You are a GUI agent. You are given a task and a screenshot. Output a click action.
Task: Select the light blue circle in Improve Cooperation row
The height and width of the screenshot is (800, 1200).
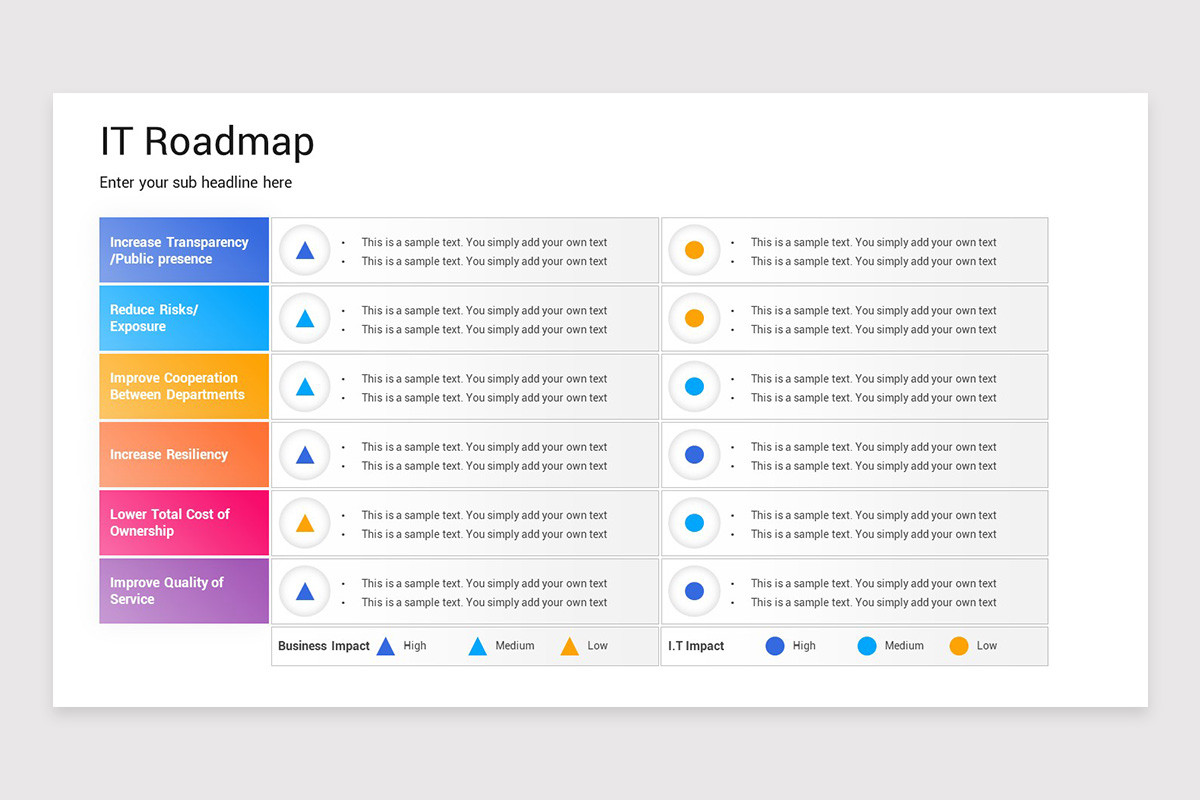(x=694, y=386)
